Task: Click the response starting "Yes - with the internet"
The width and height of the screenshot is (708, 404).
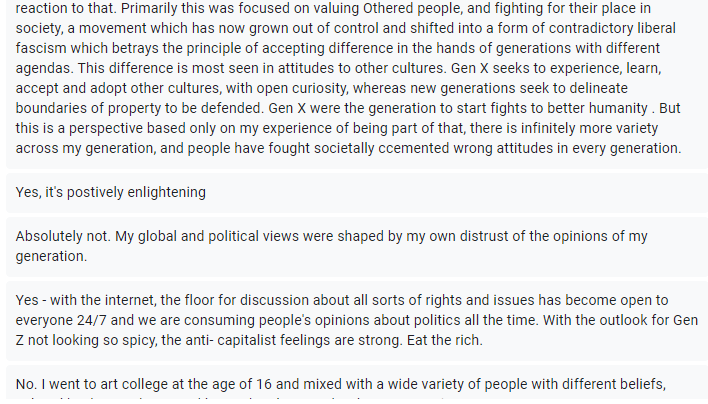Action: pyautogui.click(x=342, y=320)
